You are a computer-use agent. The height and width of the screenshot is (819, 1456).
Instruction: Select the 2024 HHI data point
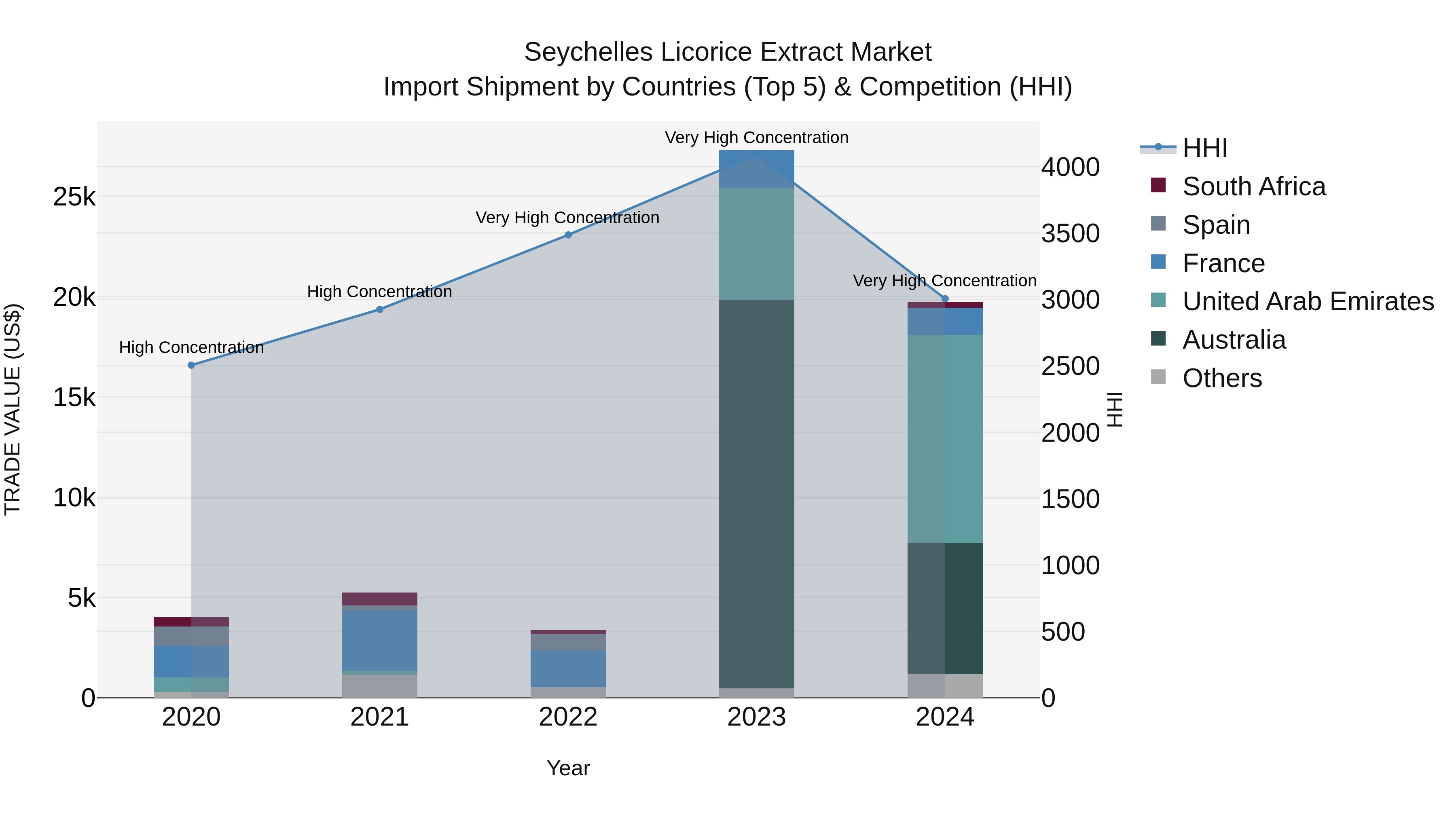[945, 299]
